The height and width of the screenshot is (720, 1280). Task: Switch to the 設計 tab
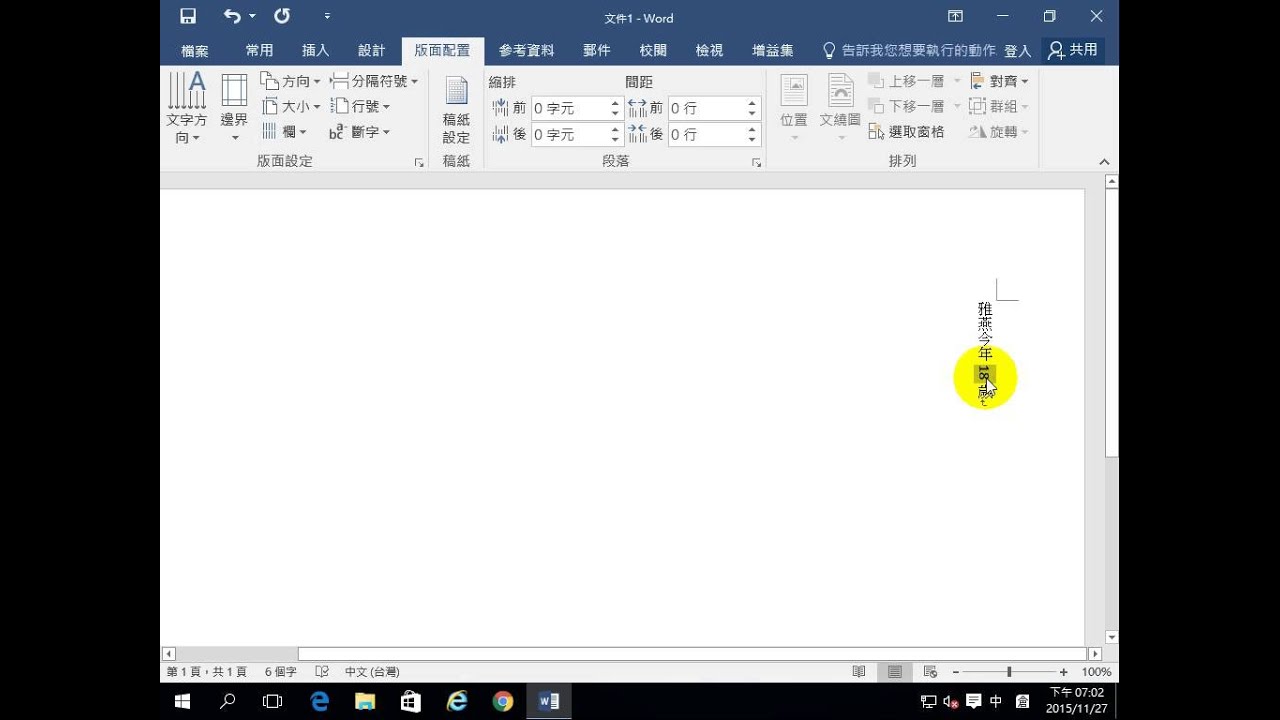click(371, 51)
